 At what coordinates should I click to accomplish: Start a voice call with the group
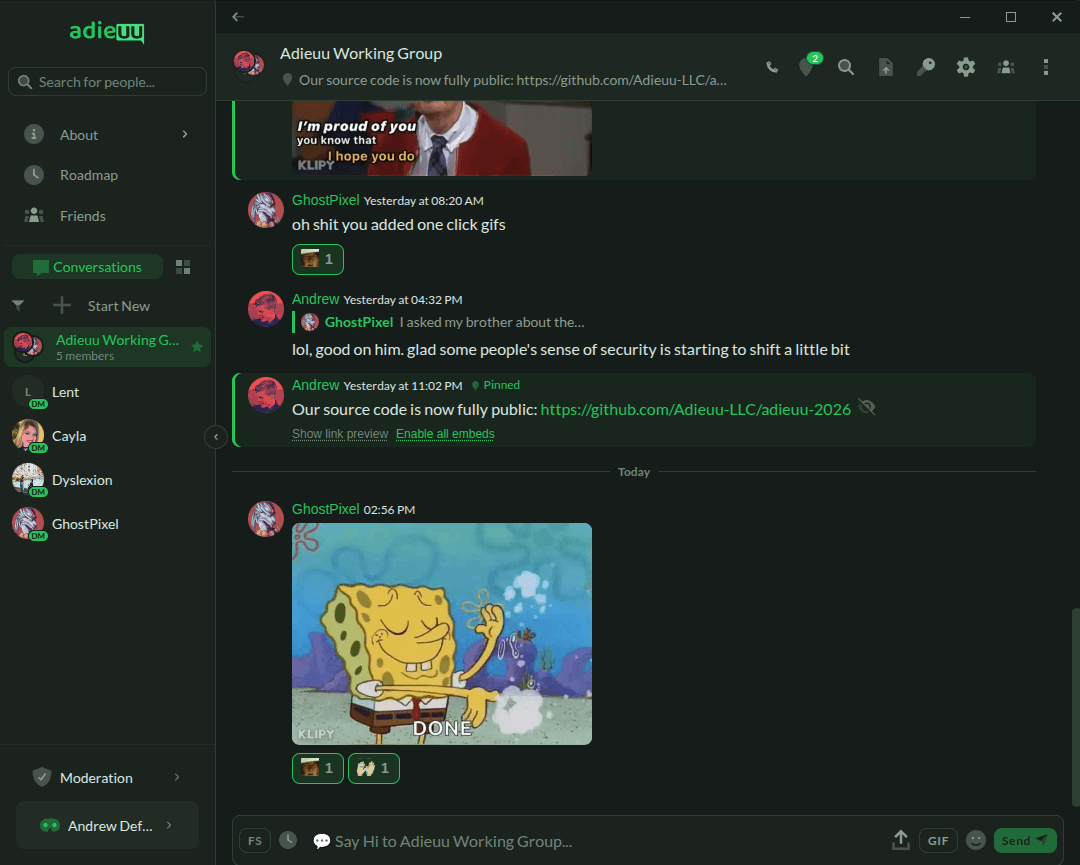tap(772, 67)
